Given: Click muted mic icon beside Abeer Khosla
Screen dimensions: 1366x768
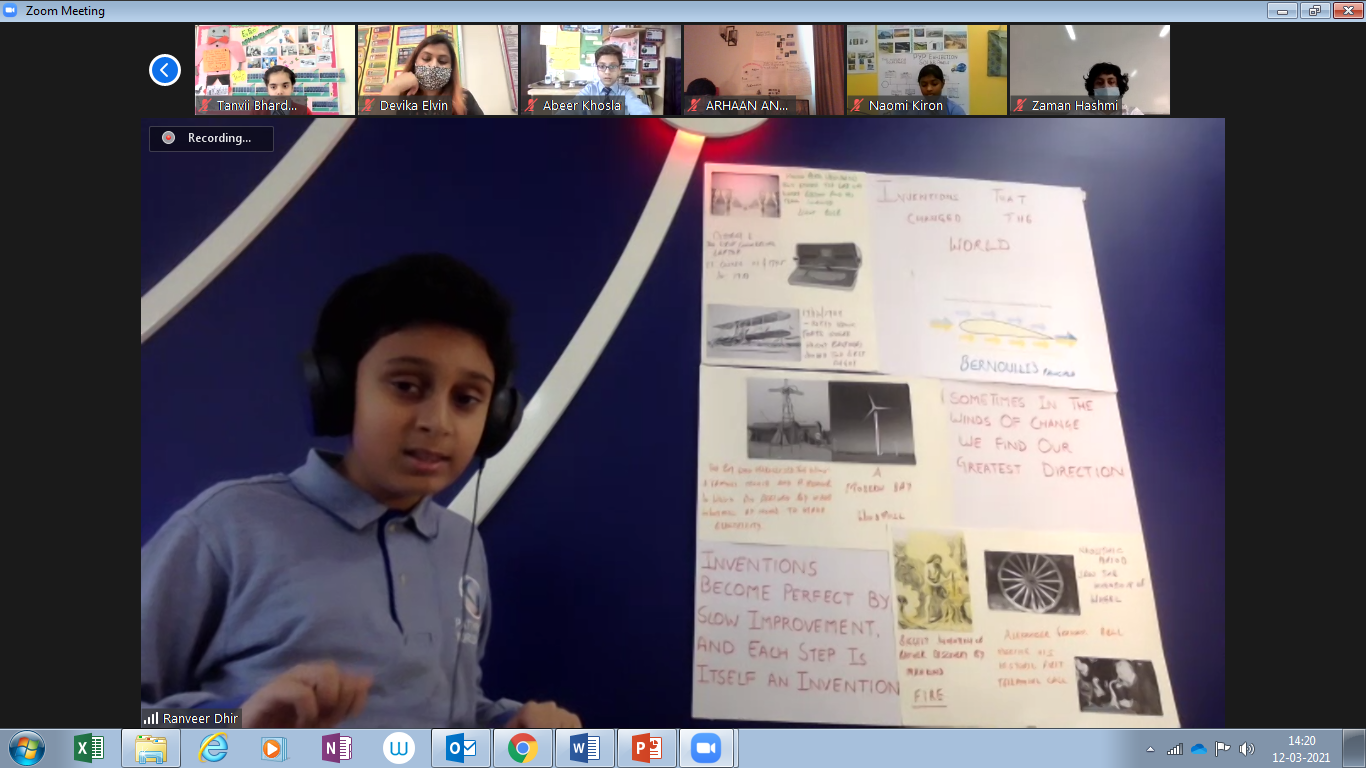Looking at the screenshot, I should (x=531, y=105).
